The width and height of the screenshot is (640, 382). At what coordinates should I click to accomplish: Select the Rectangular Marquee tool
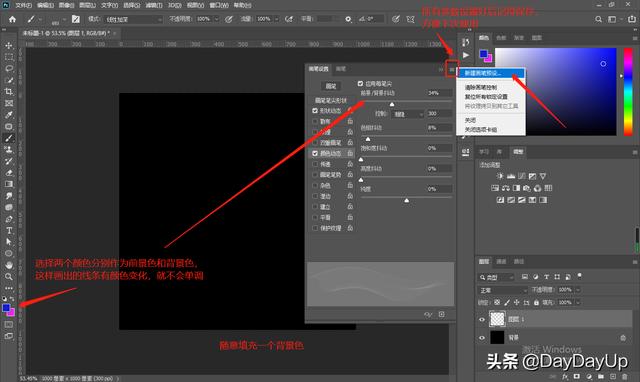point(9,57)
